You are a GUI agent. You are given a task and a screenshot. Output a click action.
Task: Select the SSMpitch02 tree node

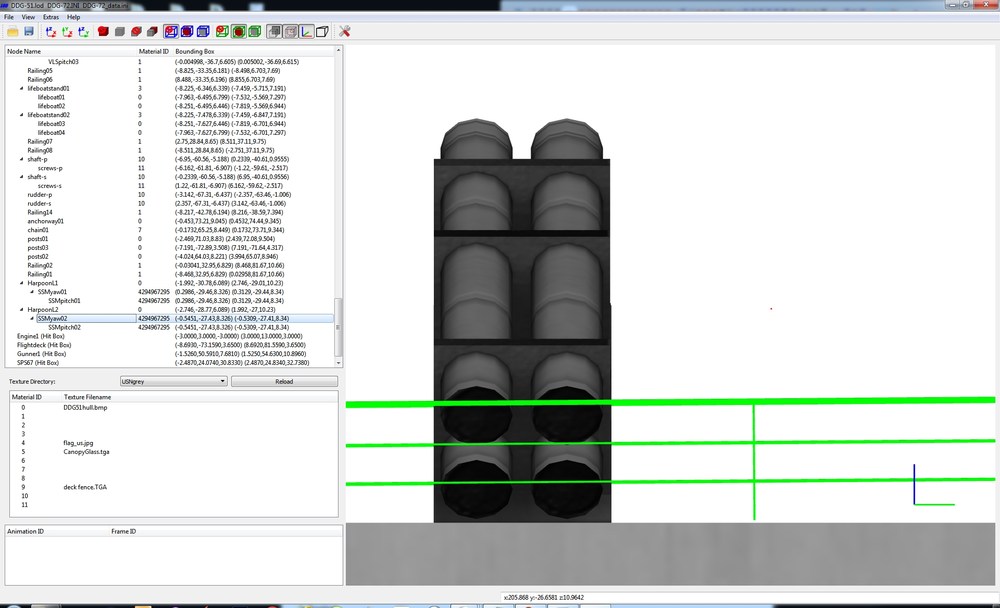(x=64, y=327)
